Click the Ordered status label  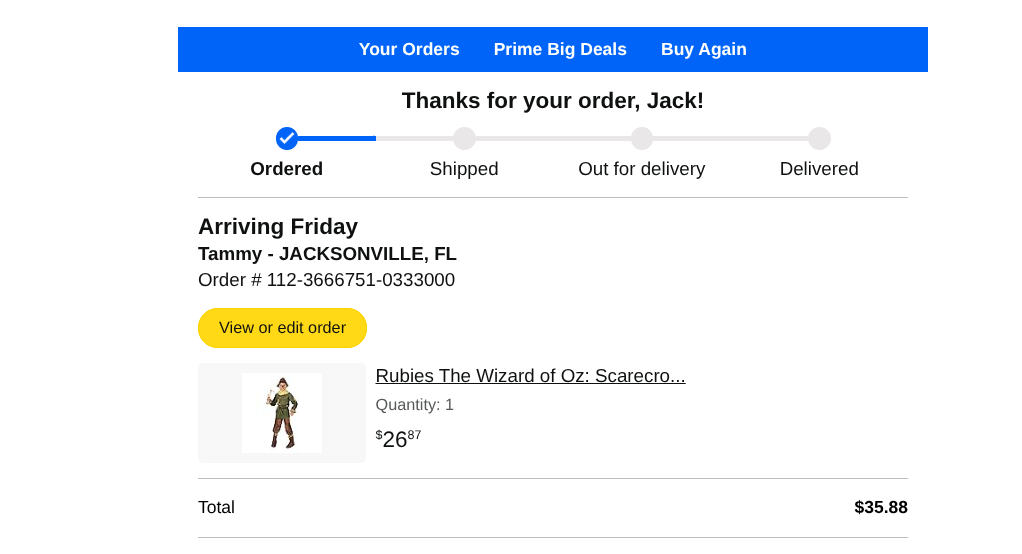point(286,169)
